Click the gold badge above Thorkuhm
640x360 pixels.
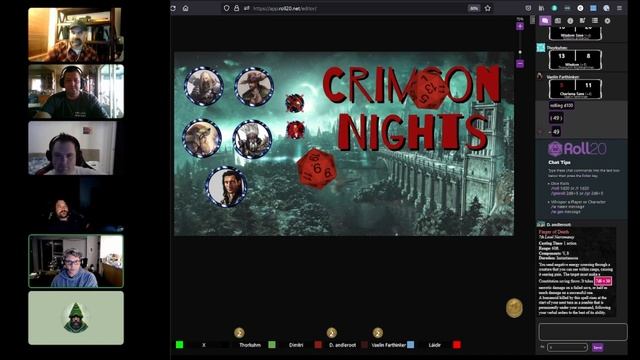coord(239,333)
